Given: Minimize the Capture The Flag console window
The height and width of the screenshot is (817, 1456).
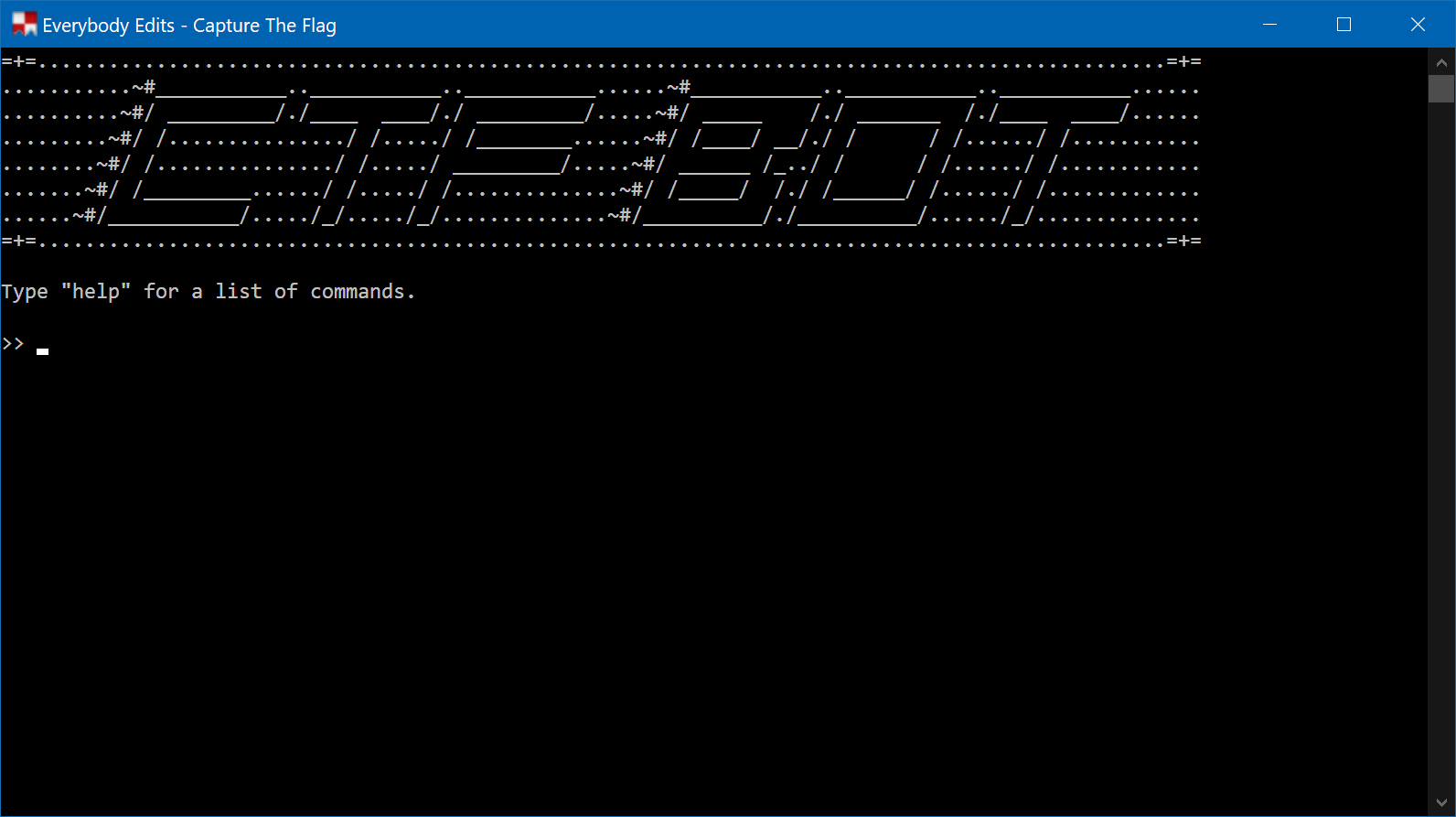Looking at the screenshot, I should click(x=1269, y=24).
